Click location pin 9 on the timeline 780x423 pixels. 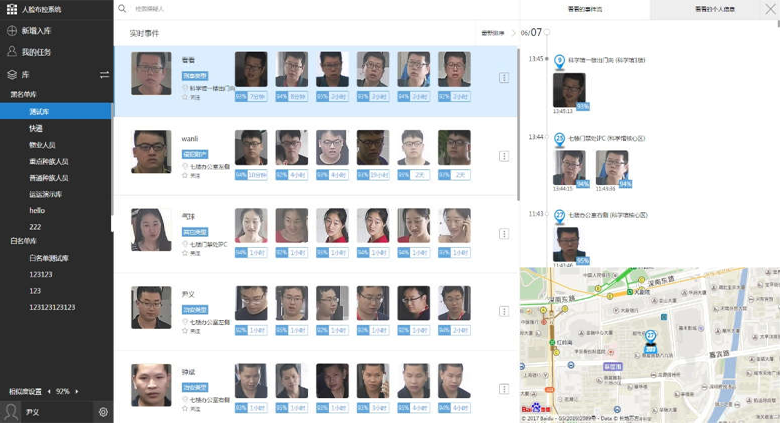(559, 60)
